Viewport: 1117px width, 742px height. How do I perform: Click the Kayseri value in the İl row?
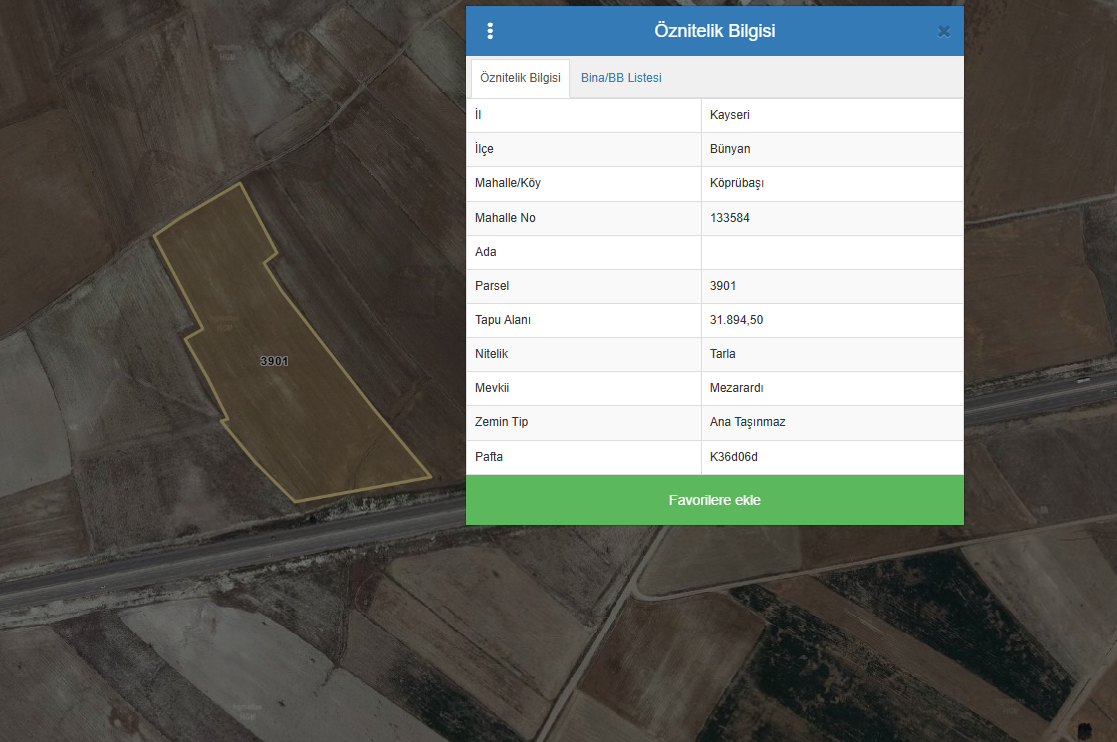[x=730, y=115]
